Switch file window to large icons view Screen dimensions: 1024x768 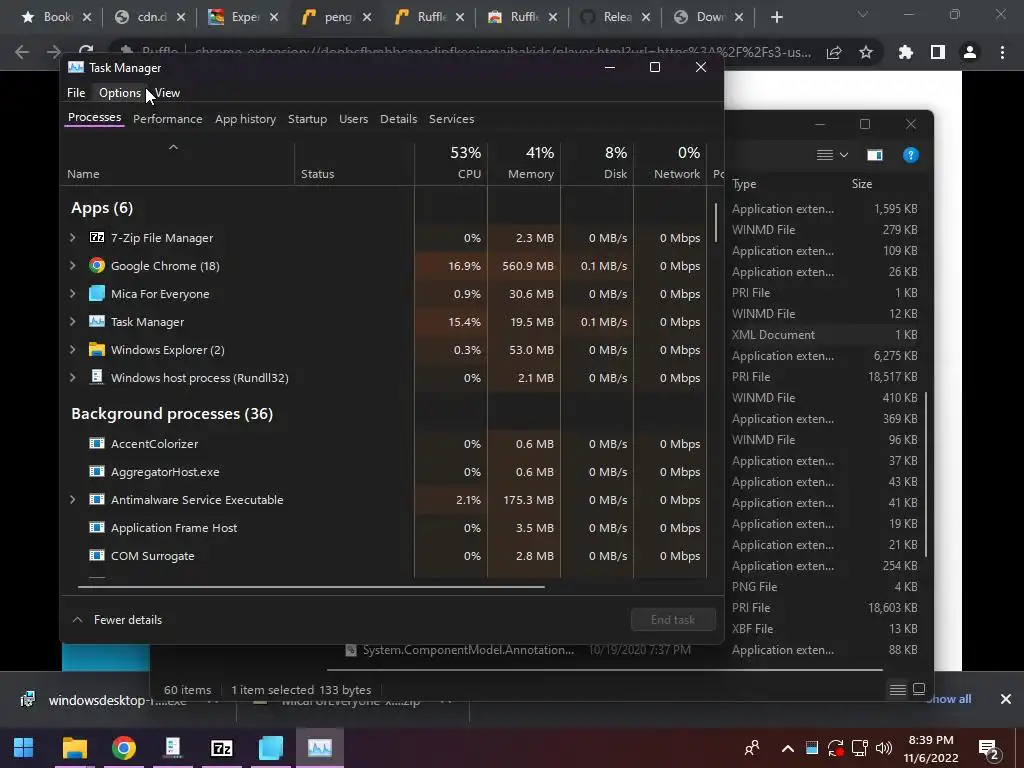click(919, 689)
